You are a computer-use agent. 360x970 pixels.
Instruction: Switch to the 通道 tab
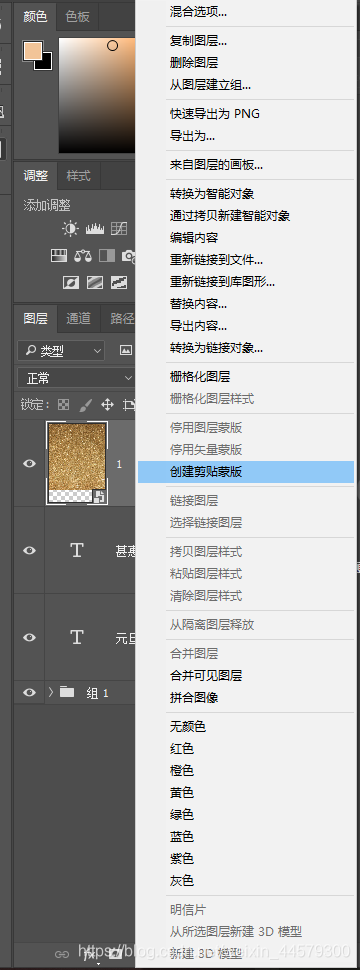point(79,319)
